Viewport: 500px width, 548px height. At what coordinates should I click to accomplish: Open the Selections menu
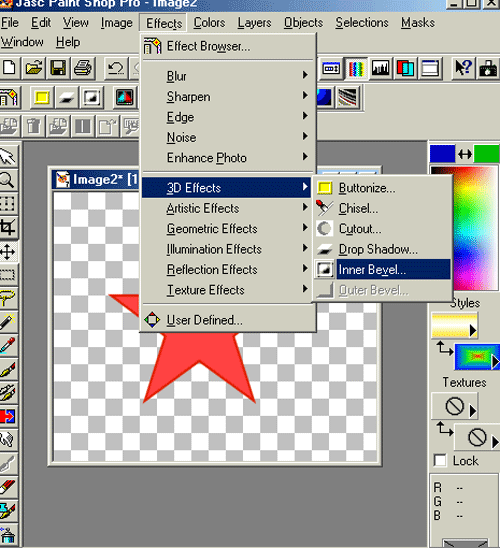362,23
